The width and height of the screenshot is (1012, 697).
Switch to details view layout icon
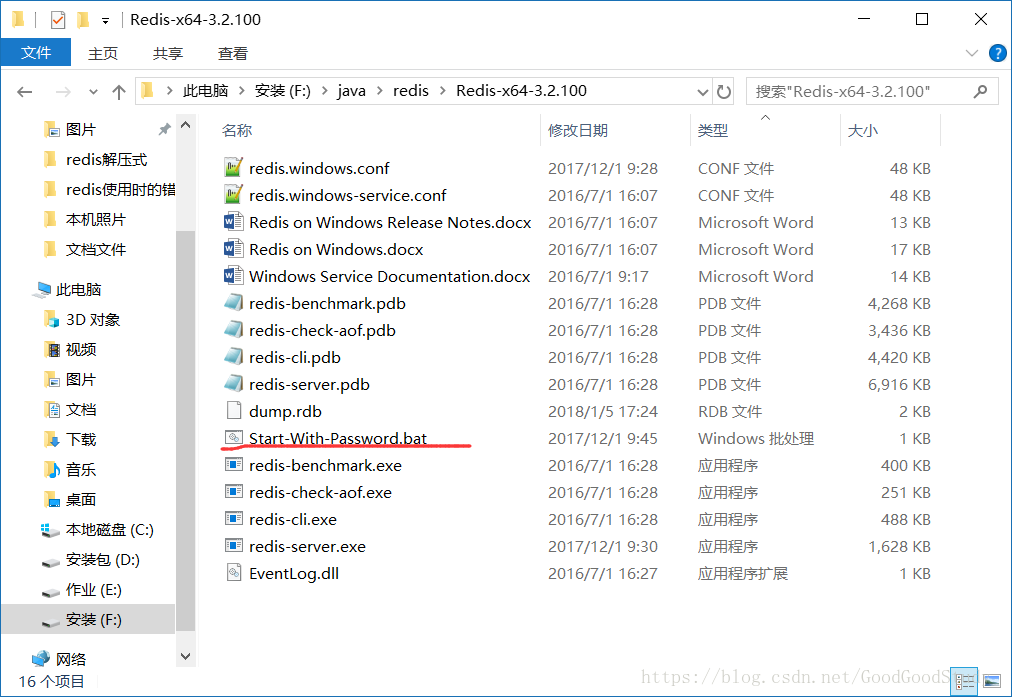click(965, 682)
